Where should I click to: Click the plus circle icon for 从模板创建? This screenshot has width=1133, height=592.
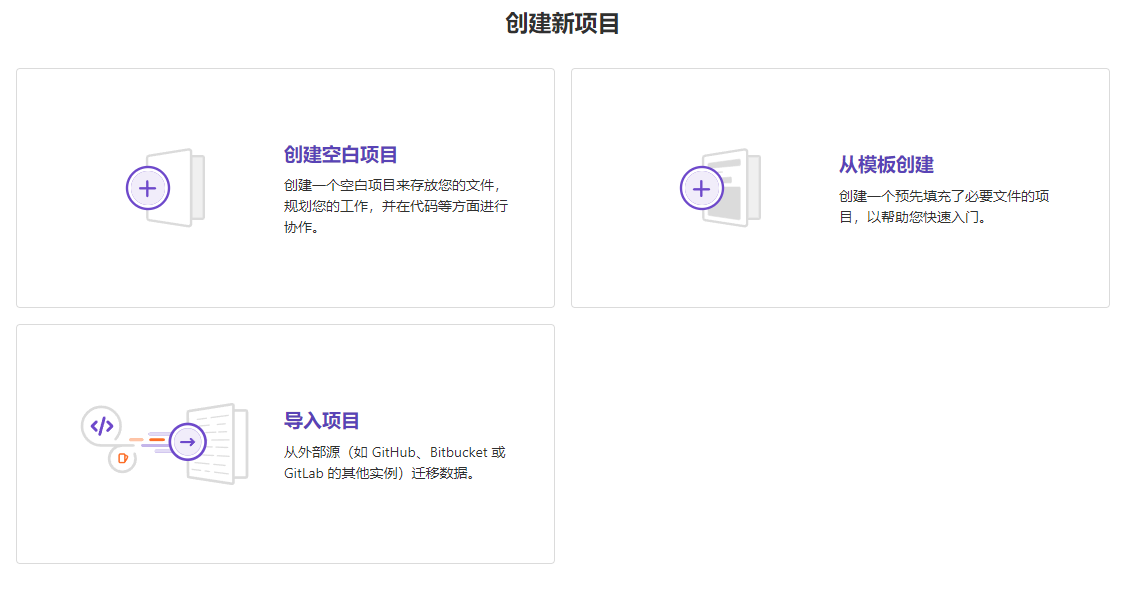[702, 188]
